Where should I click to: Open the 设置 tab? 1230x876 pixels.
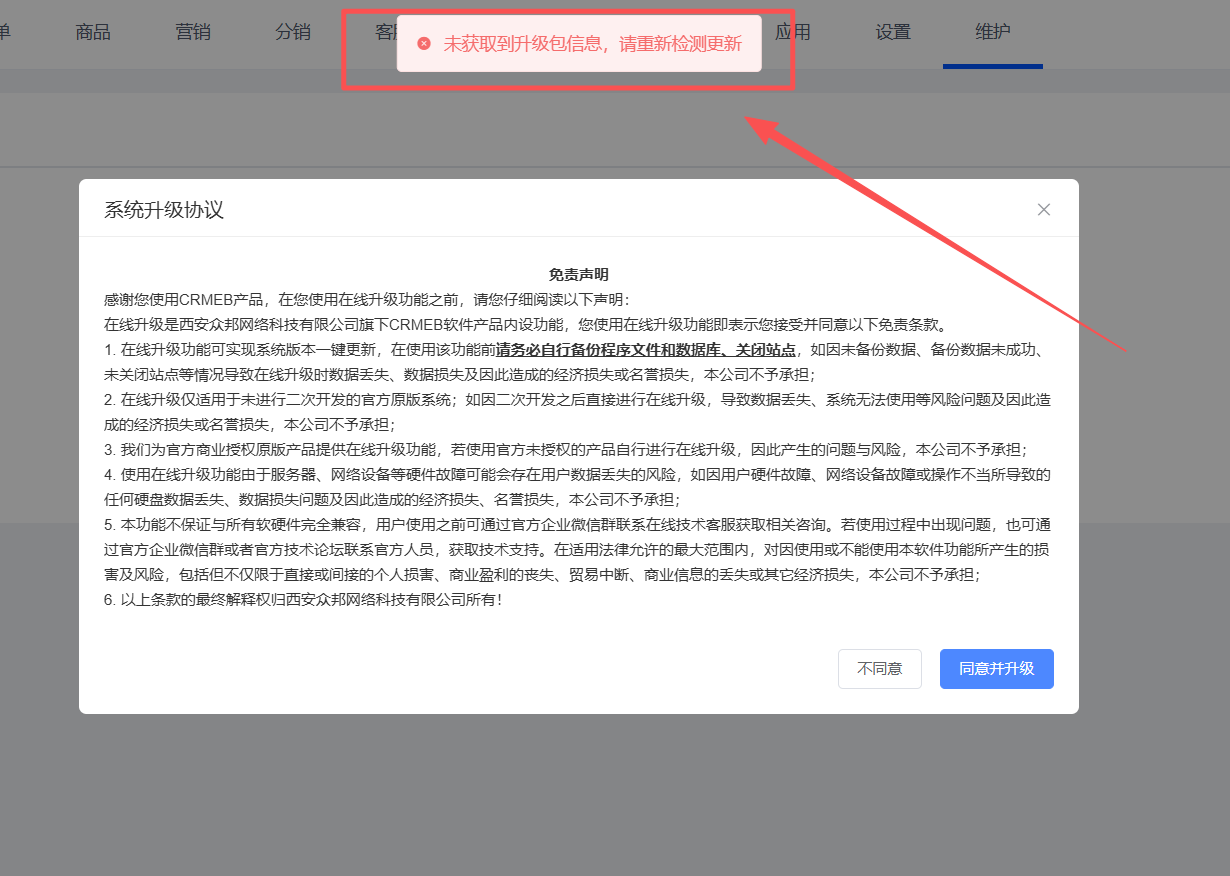pos(893,32)
